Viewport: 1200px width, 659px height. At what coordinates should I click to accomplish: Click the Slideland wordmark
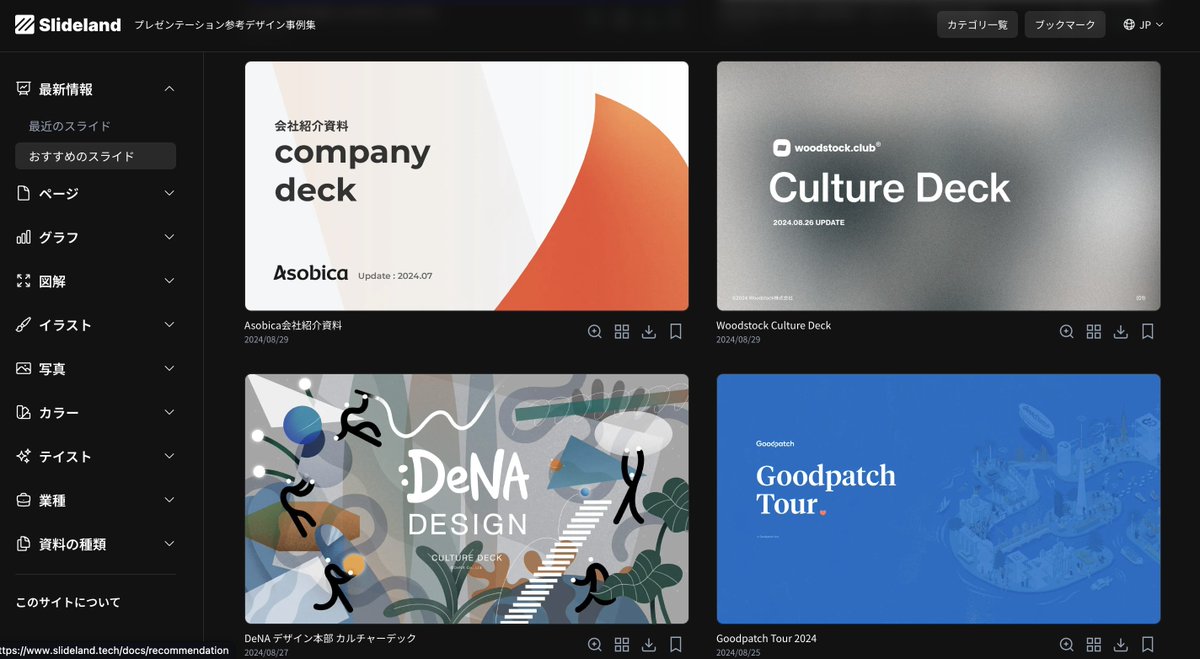click(x=80, y=25)
